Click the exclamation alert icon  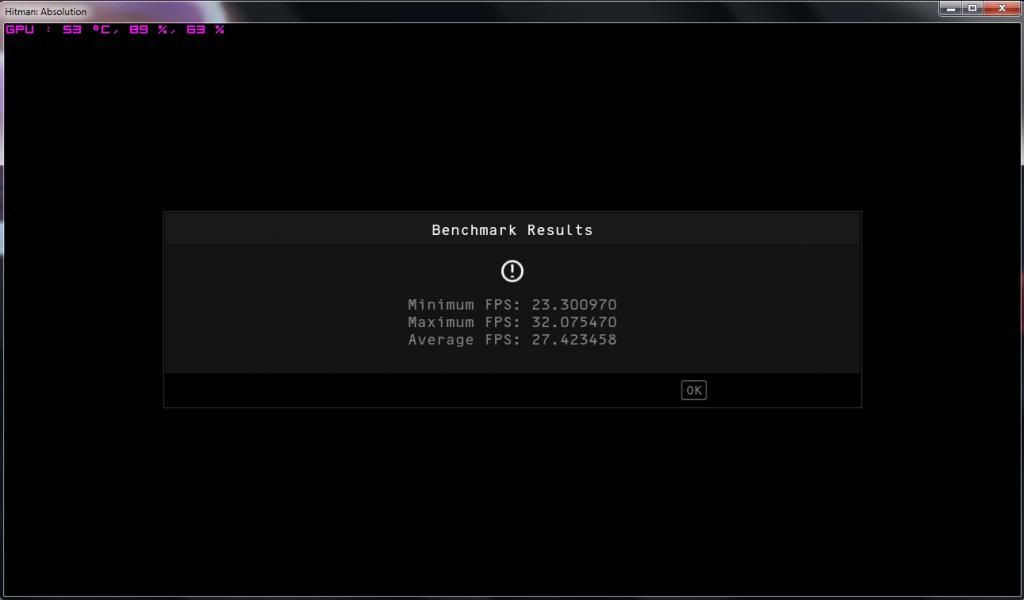512,271
